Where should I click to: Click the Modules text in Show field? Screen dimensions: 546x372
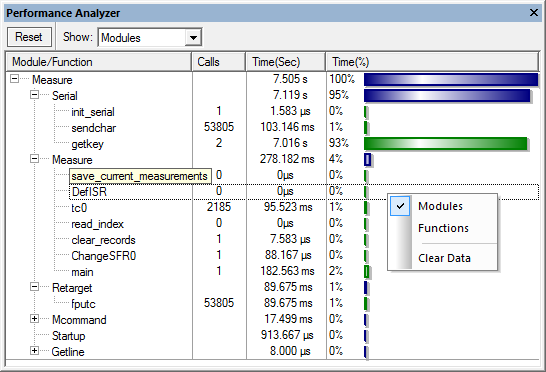121,38
